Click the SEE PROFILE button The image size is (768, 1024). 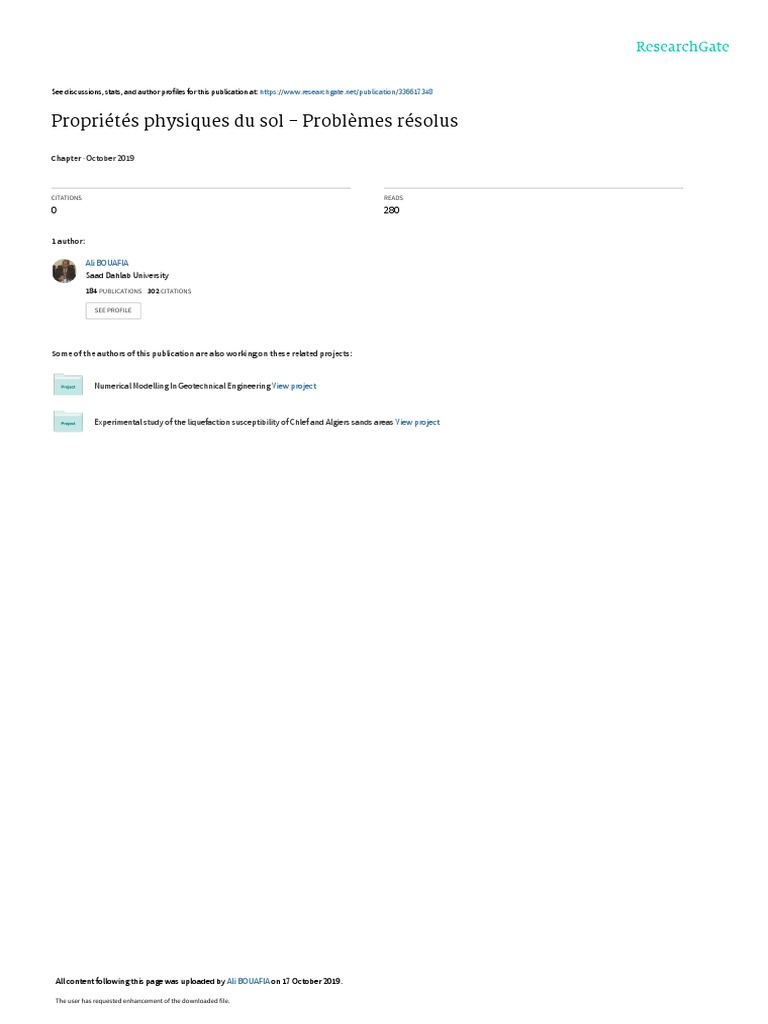pyautogui.click(x=113, y=311)
